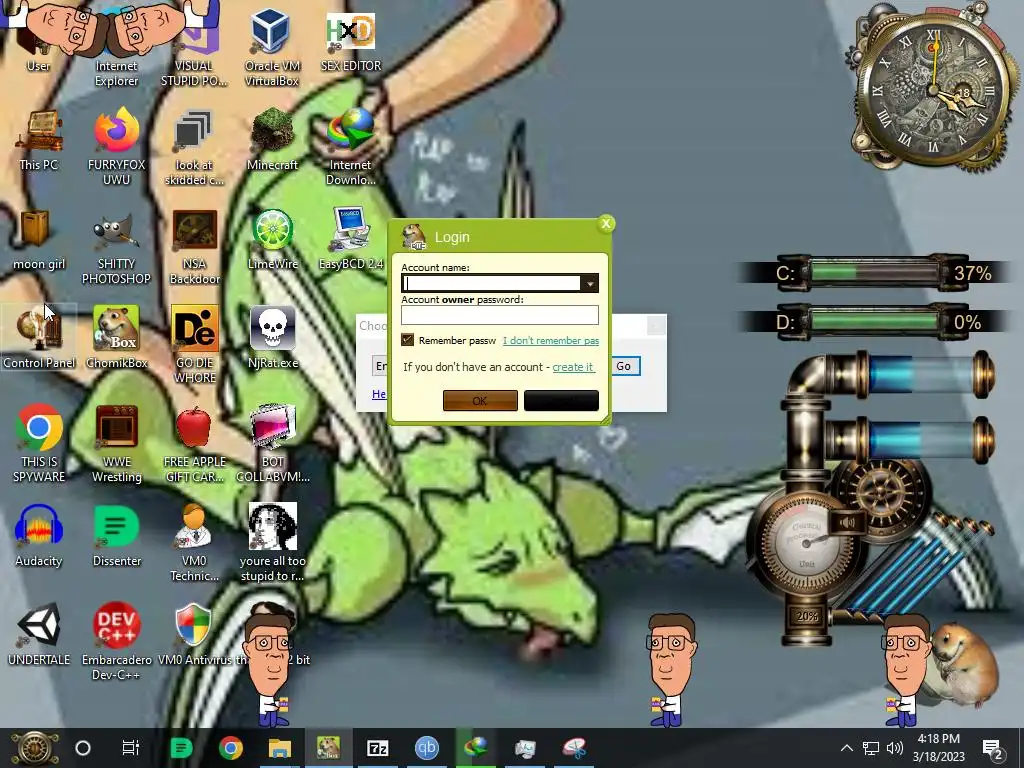The image size is (1024, 768).
Task: Click the speaker icon on CPU gadget
Action: click(846, 522)
